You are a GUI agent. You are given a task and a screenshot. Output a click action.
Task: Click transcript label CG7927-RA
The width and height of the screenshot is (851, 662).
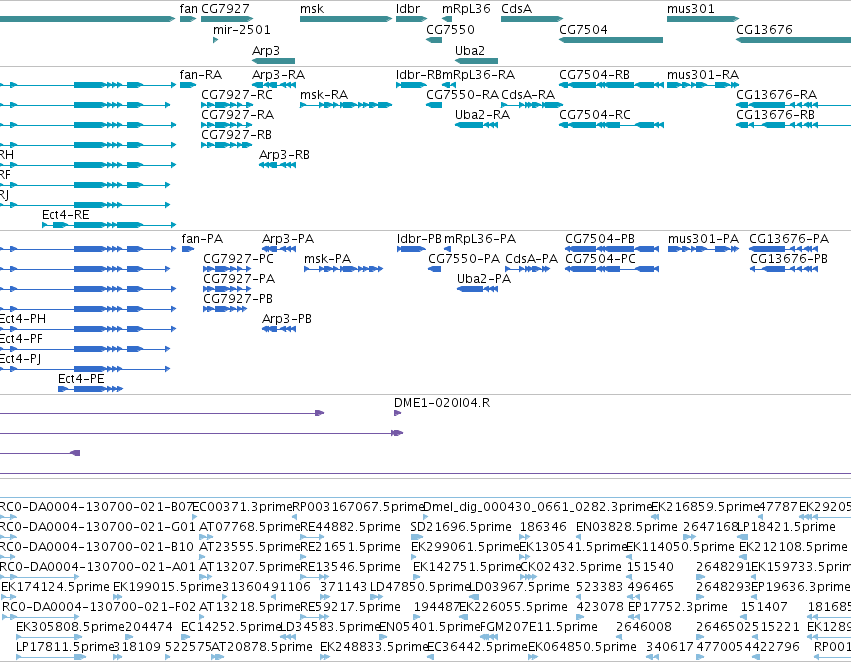coord(238,114)
